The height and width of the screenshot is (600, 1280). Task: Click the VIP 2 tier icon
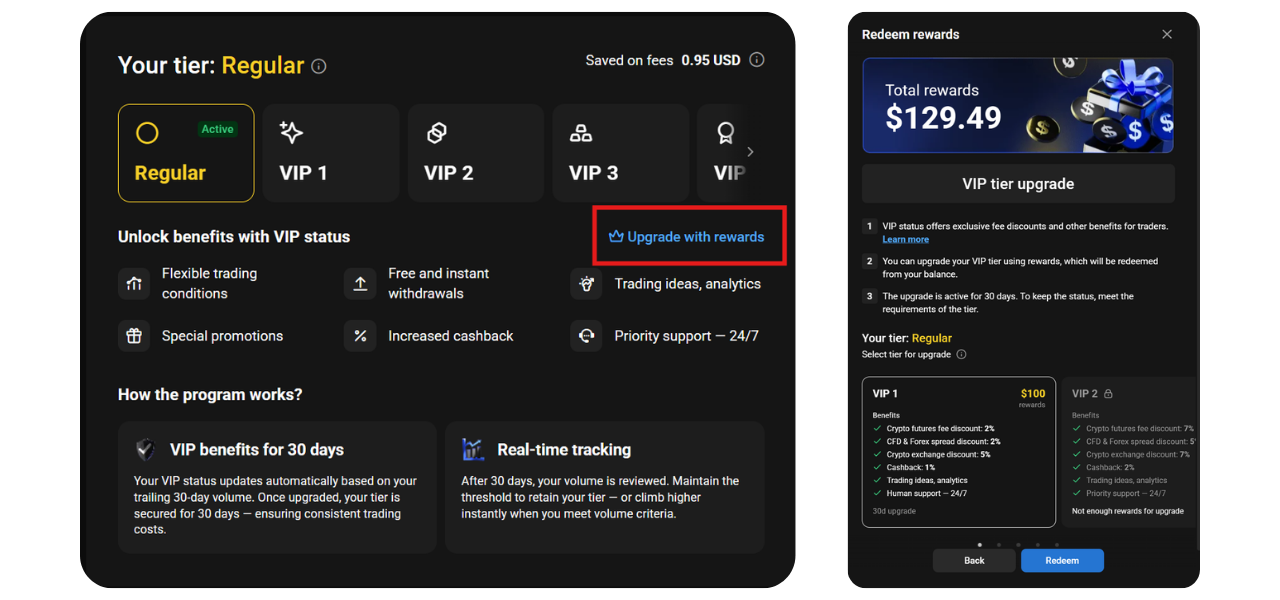[x=436, y=132]
